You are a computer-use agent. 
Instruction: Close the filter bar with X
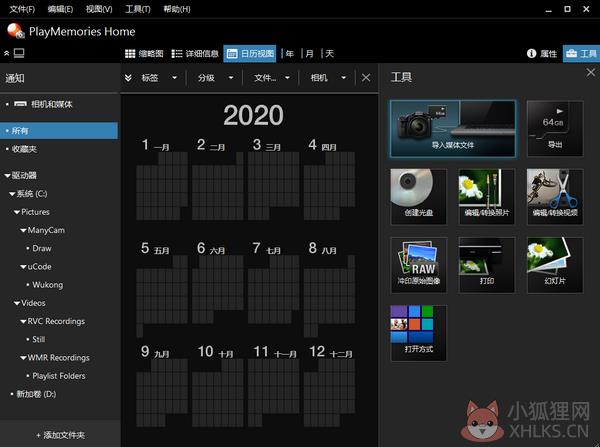coord(366,78)
